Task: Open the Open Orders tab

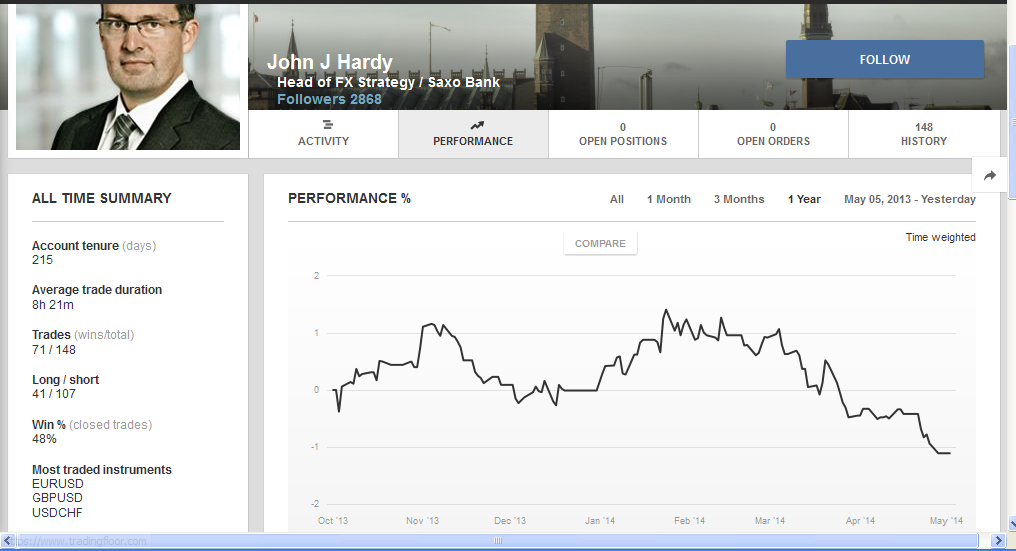Action: [x=772, y=134]
